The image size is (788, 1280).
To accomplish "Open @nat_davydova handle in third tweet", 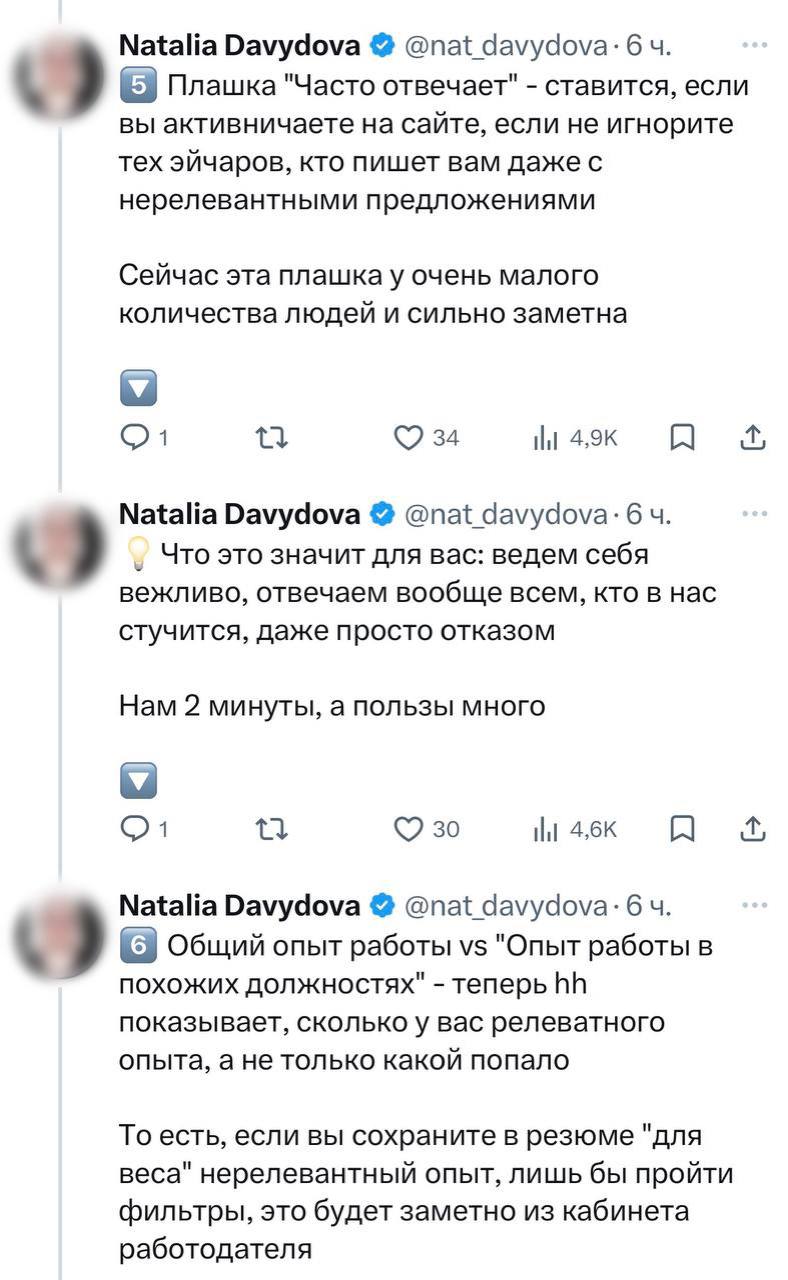I will 505,906.
